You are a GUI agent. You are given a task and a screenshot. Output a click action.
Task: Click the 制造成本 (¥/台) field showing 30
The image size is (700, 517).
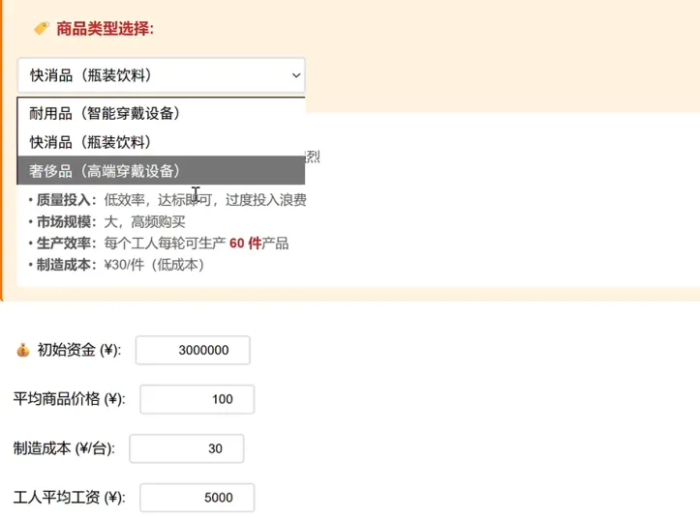coord(187,449)
